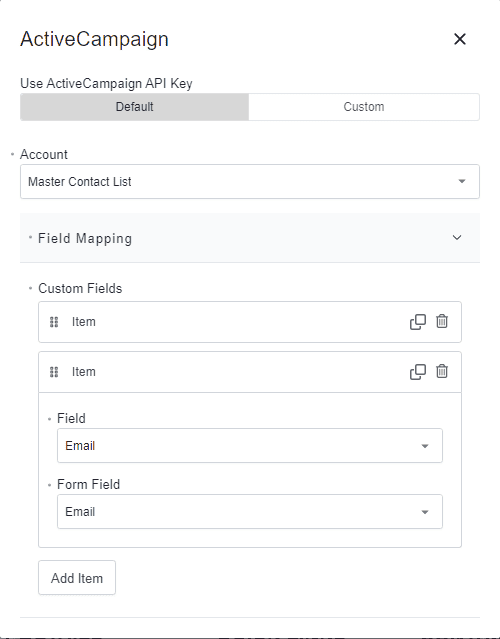Switch to Custom API key option
The image size is (500, 639).
(364, 107)
